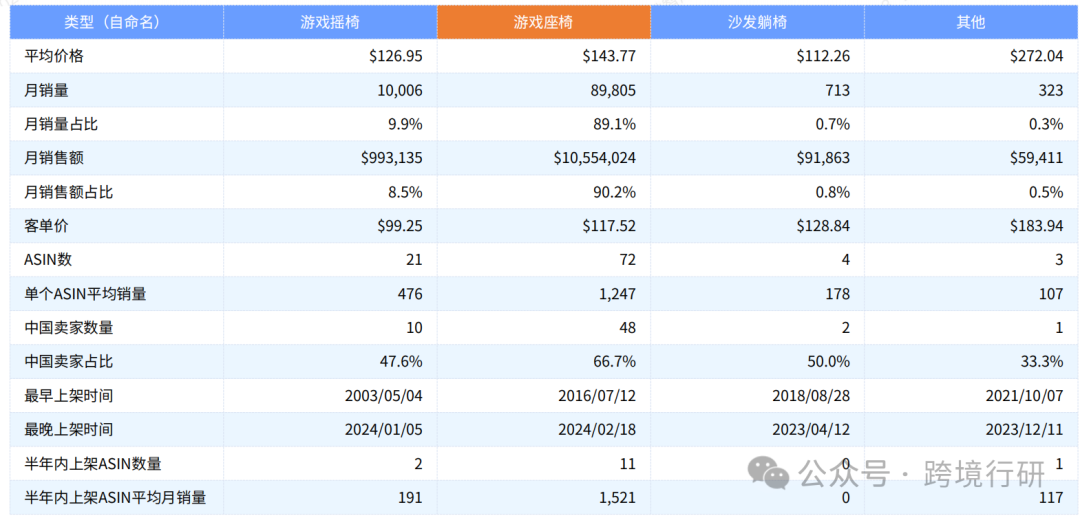
Task: Select the 2024/01/05 latest listing date
Action: click(384, 430)
